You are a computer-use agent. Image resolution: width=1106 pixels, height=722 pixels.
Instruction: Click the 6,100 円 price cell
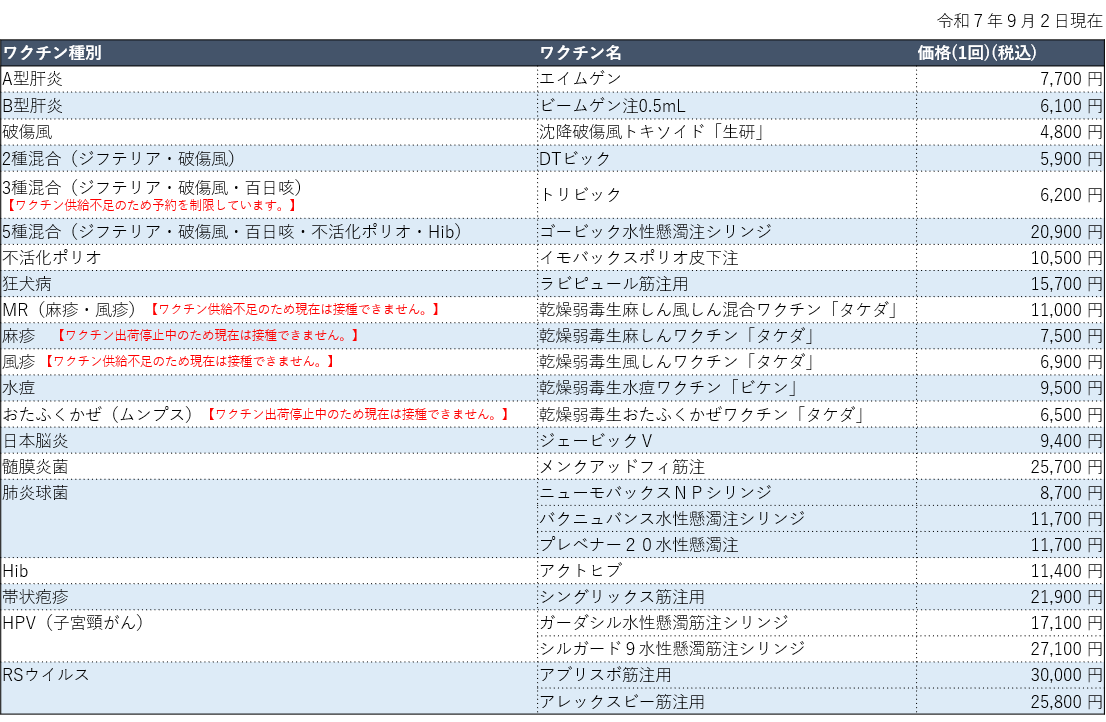[1010, 106]
